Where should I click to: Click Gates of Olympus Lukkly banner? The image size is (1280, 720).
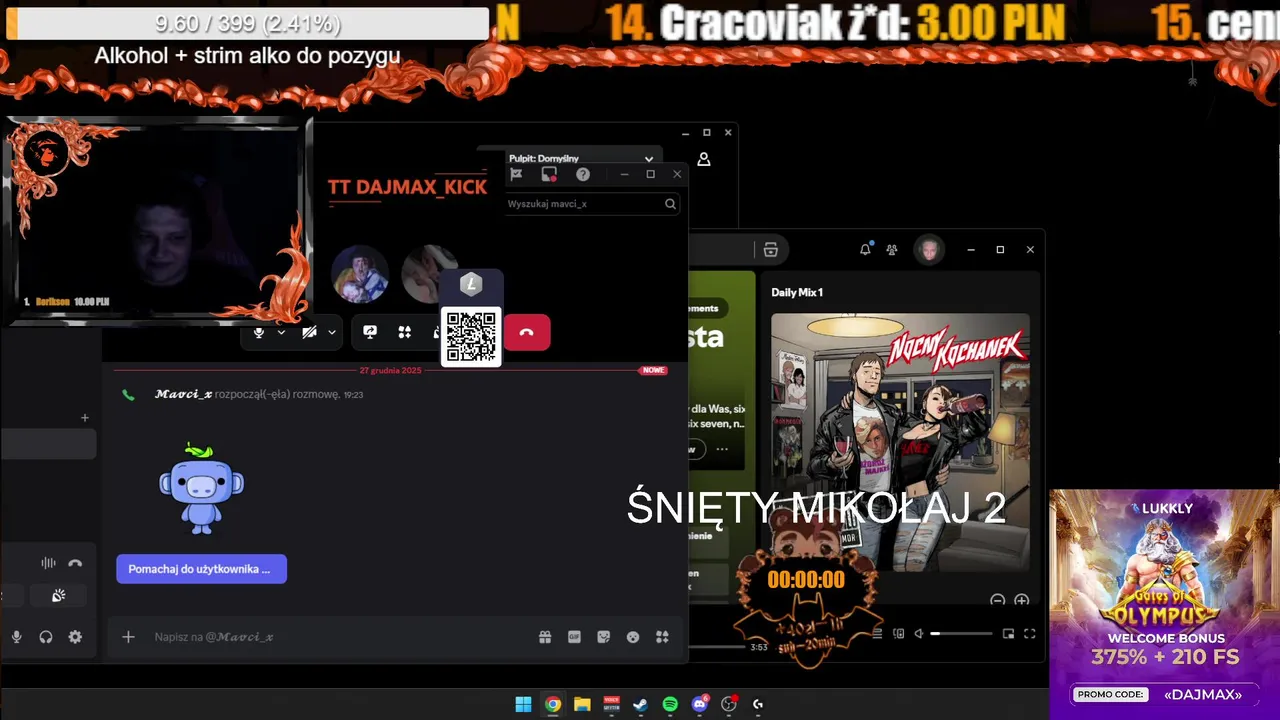tap(1164, 604)
